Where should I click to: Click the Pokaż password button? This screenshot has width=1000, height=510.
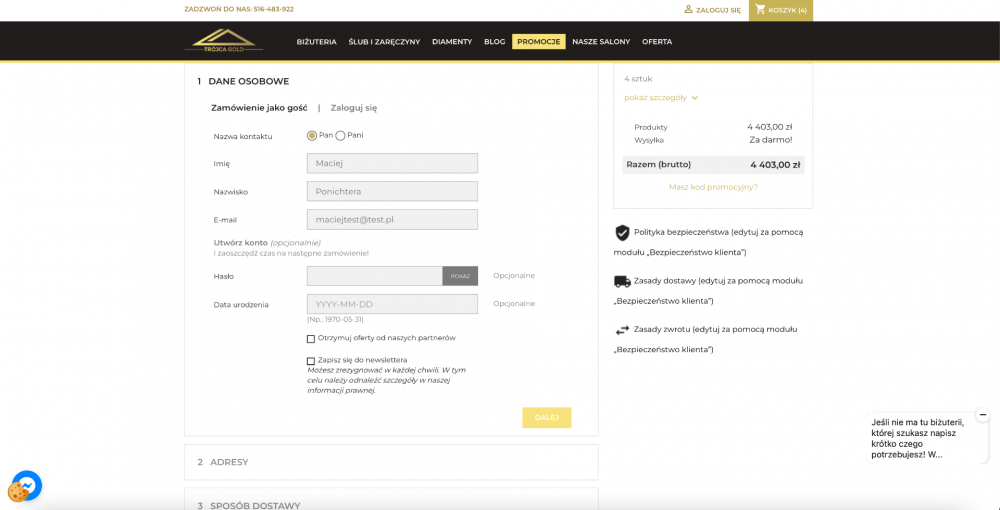pyautogui.click(x=460, y=276)
